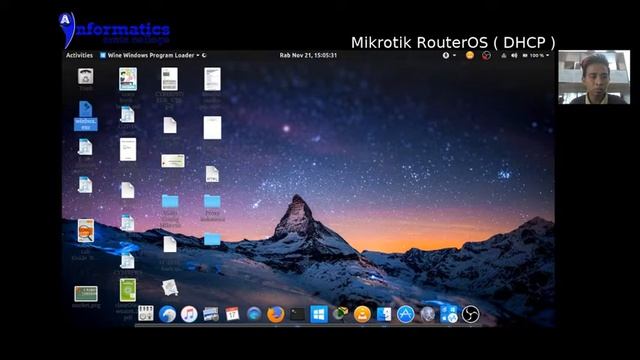The height and width of the screenshot is (360, 640).
Task: Open the Calendar dock icon
Action: point(232,314)
